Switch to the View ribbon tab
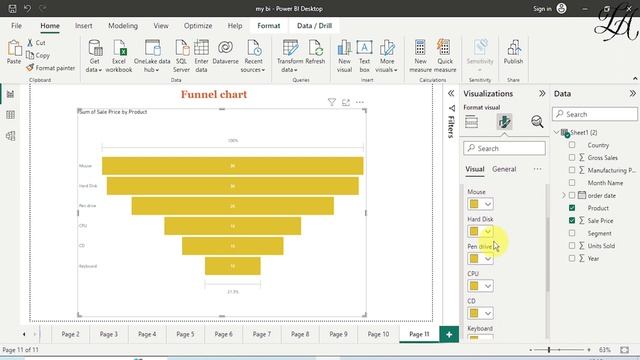 click(x=161, y=26)
